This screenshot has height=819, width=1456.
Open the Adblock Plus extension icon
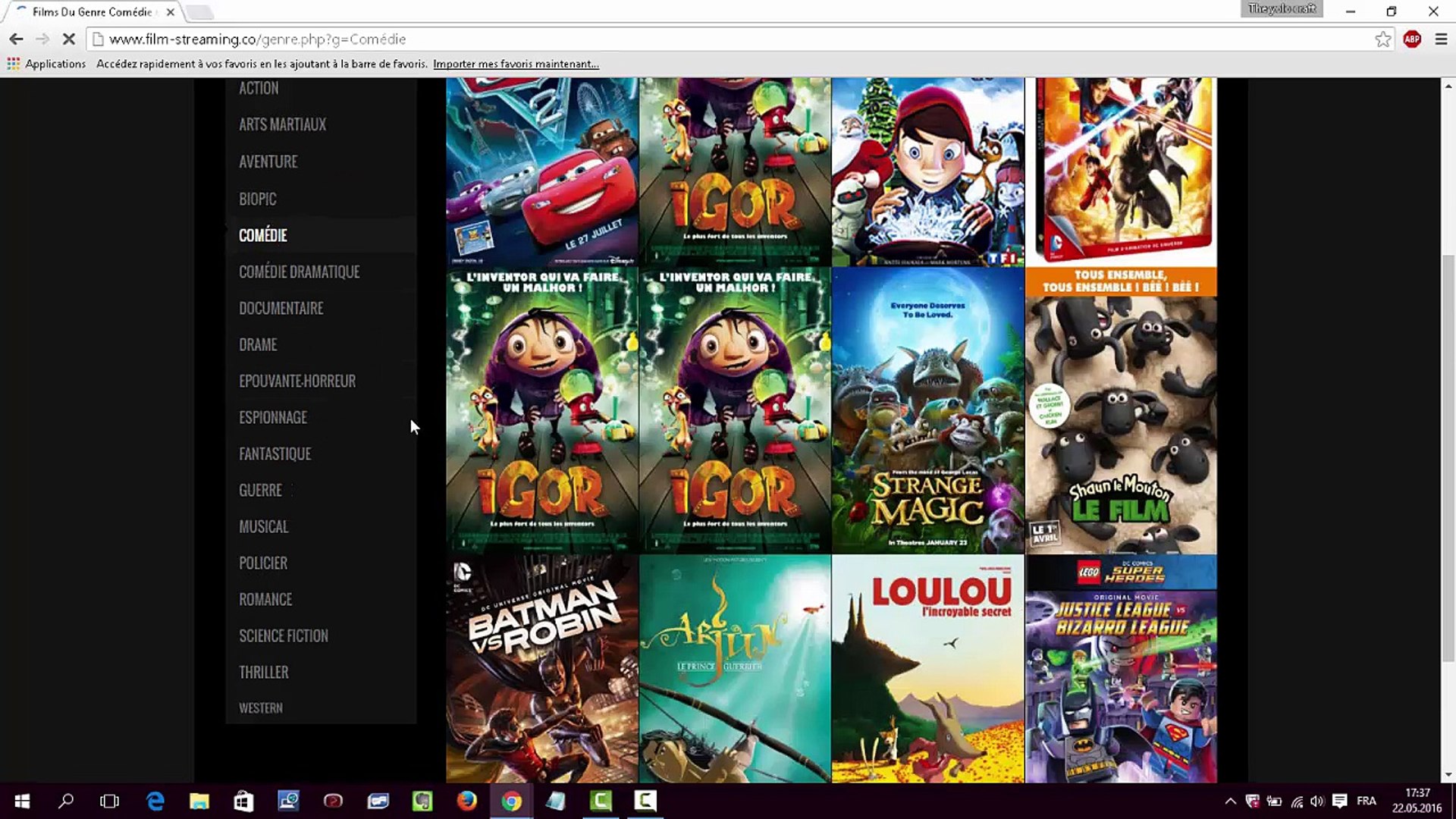click(x=1412, y=39)
